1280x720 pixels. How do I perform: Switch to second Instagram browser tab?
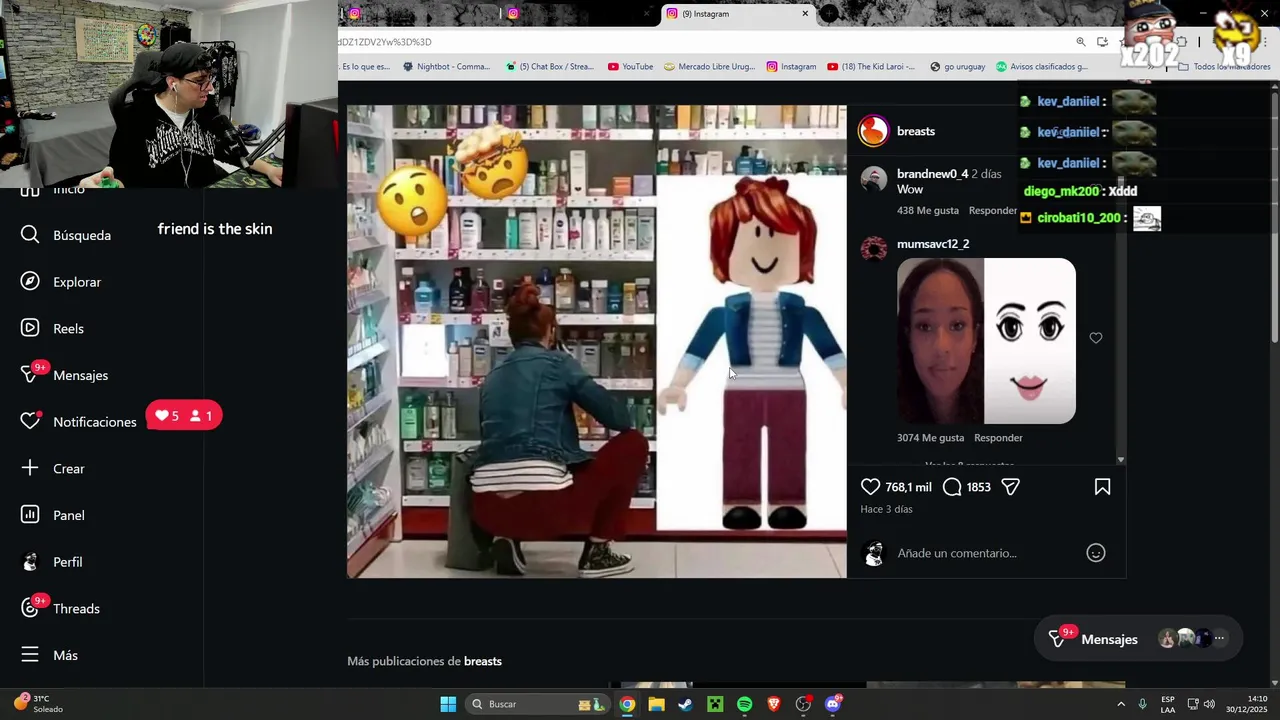point(580,14)
